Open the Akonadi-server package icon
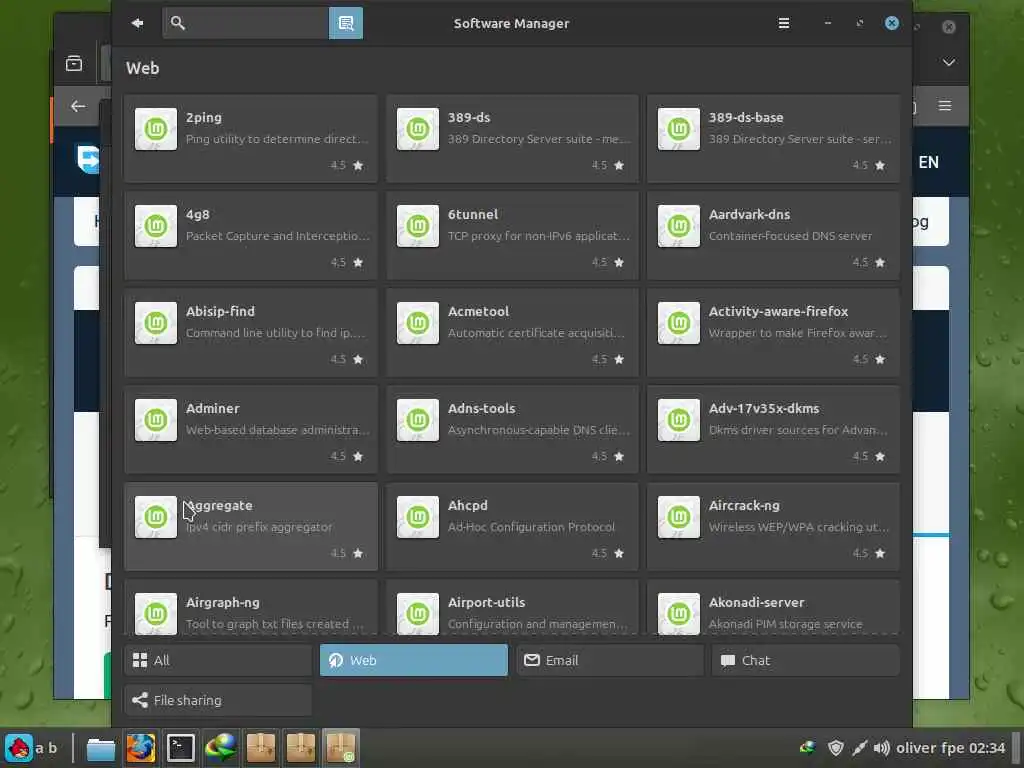The height and width of the screenshot is (768, 1024). tap(679, 613)
